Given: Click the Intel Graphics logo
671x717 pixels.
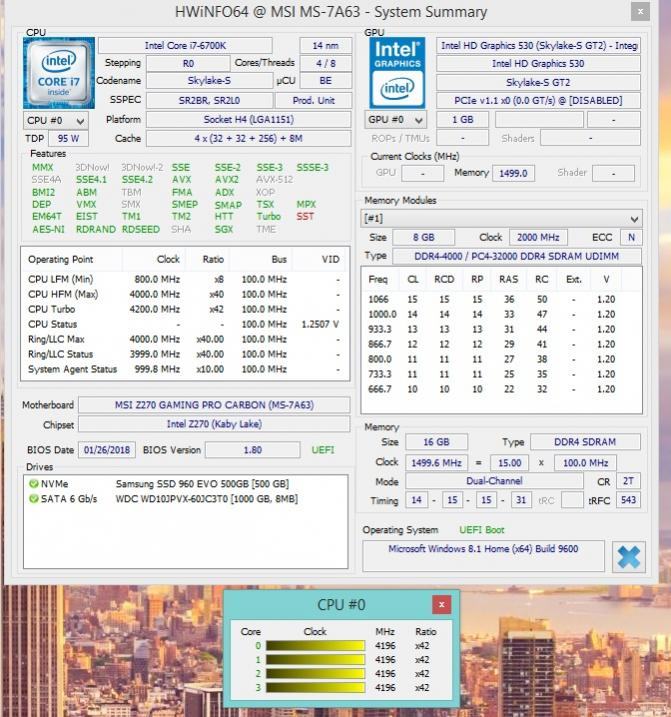Looking at the screenshot, I should point(397,73).
